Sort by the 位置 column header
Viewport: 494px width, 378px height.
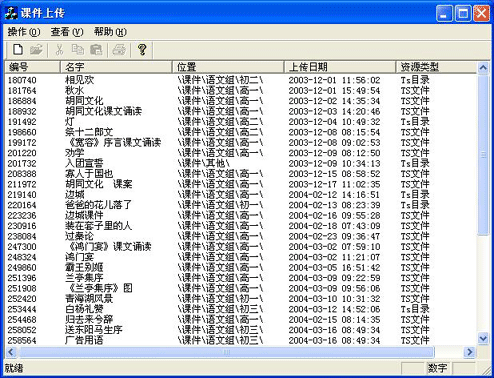click(x=228, y=67)
